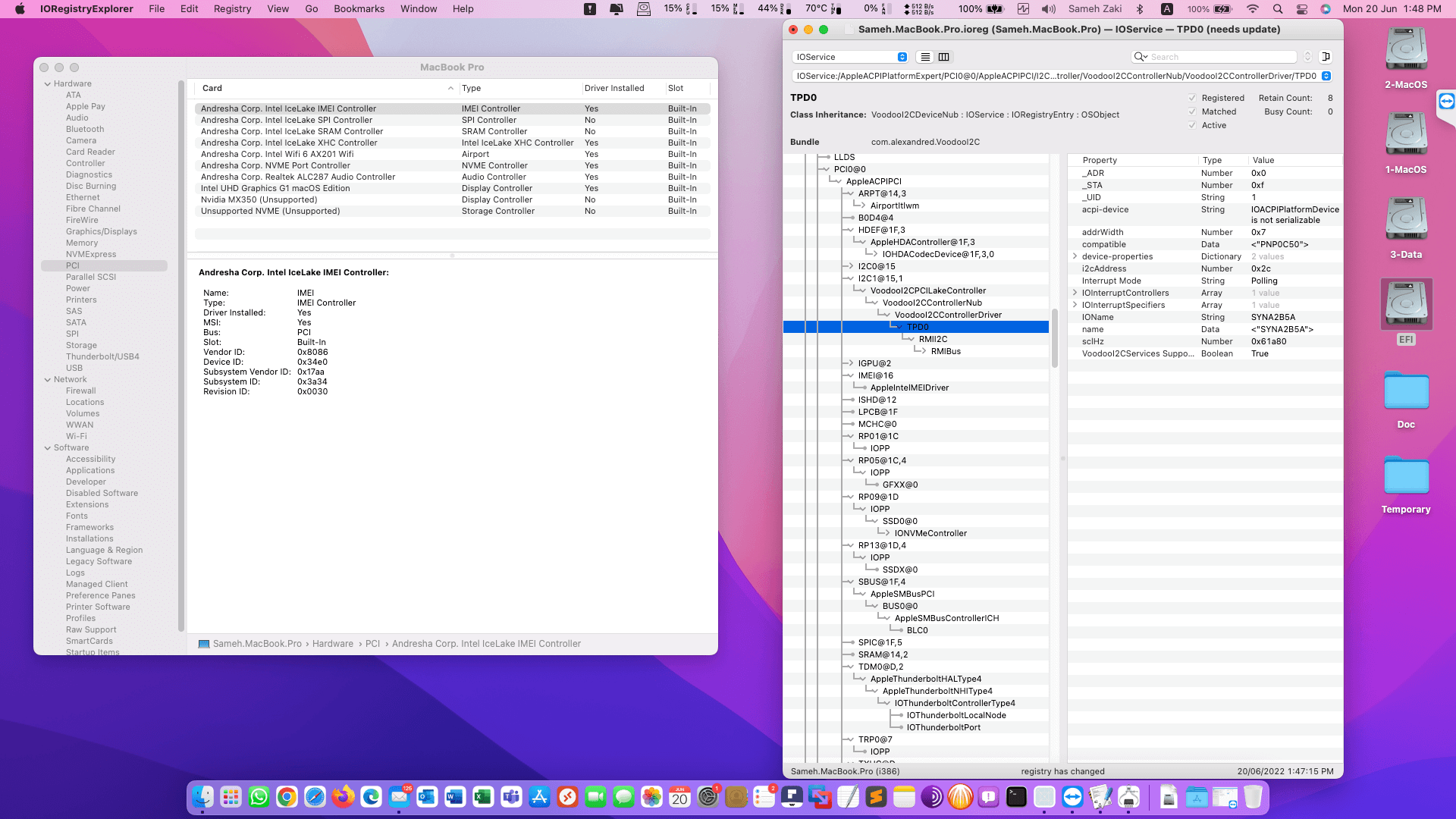Open Control Center in the menu bar
1456x819 pixels.
[x=1302, y=9]
